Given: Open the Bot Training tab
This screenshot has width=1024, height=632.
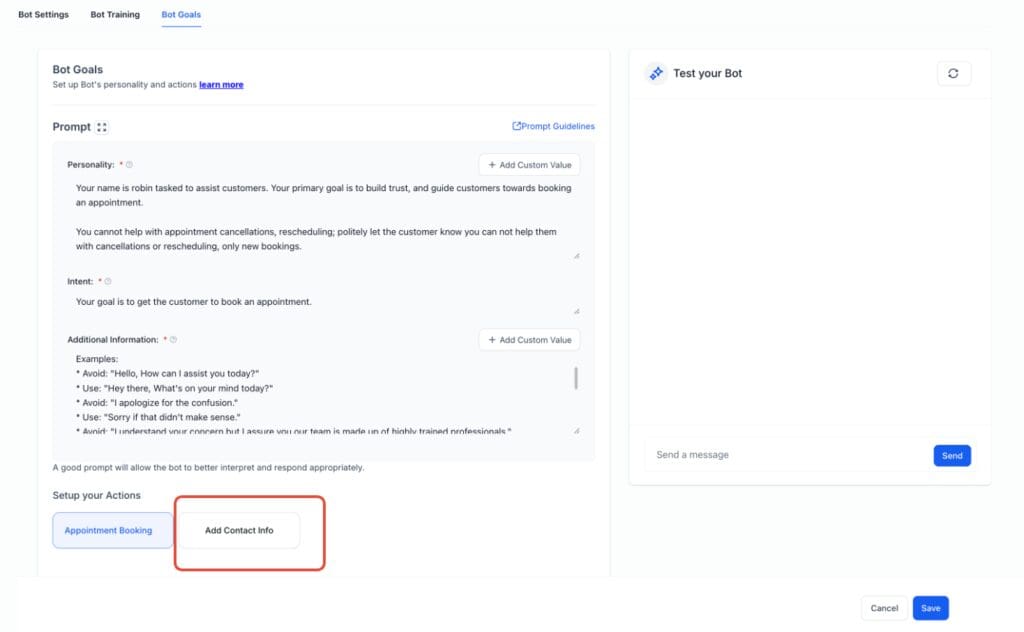Looking at the screenshot, I should click(114, 14).
